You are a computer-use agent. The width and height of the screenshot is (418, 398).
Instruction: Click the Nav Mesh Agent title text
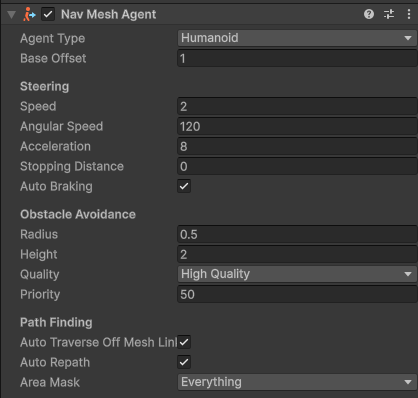click(109, 14)
